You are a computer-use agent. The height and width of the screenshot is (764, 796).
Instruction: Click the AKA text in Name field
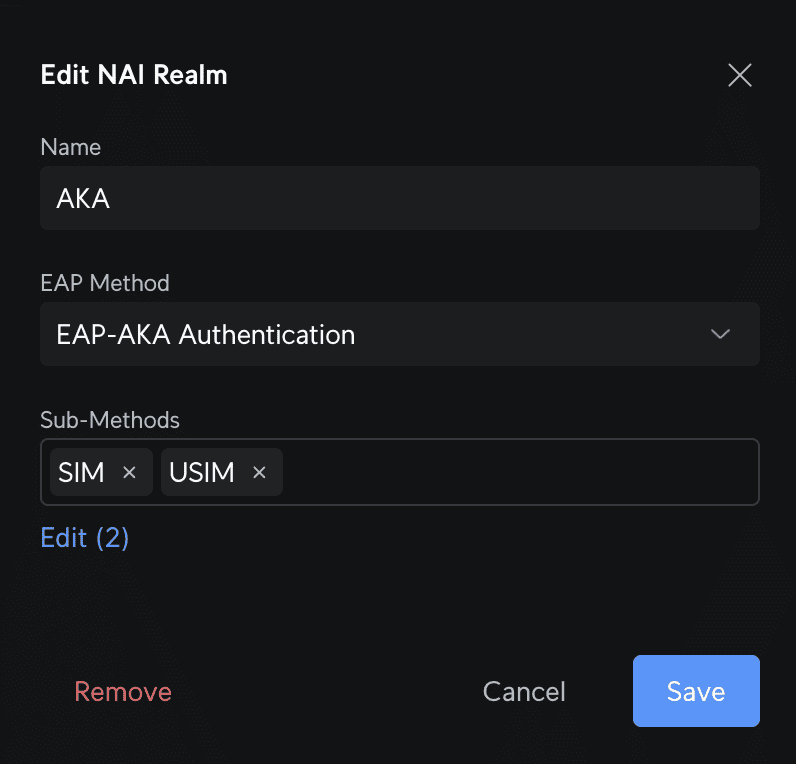(83, 198)
